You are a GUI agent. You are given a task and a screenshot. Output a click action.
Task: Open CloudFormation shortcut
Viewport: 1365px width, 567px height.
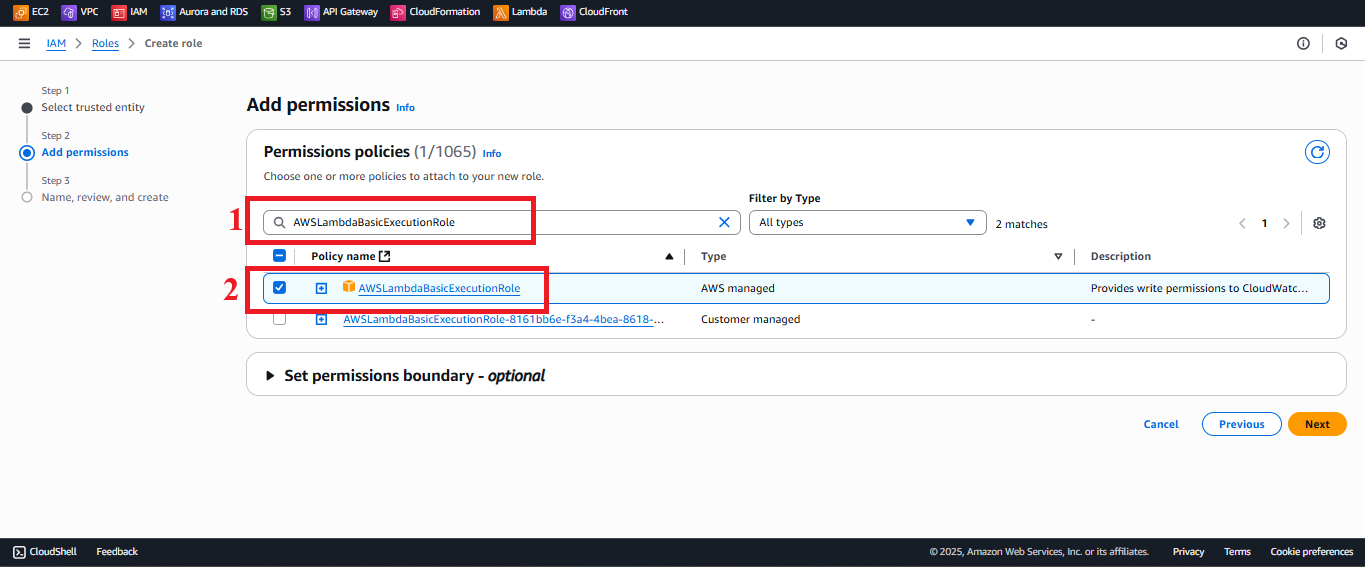click(436, 12)
